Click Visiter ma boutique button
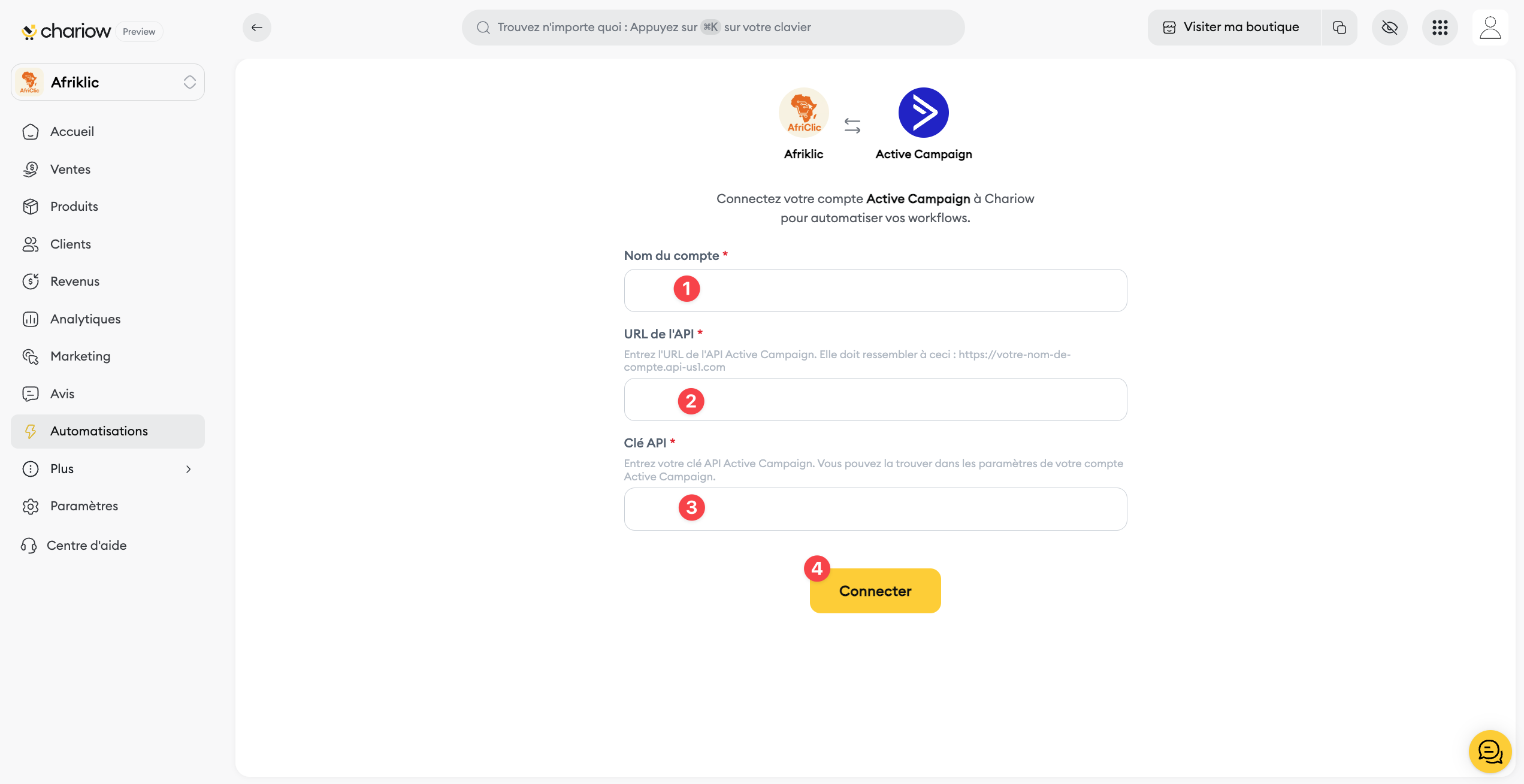The width and height of the screenshot is (1524, 784). pyautogui.click(x=1233, y=28)
